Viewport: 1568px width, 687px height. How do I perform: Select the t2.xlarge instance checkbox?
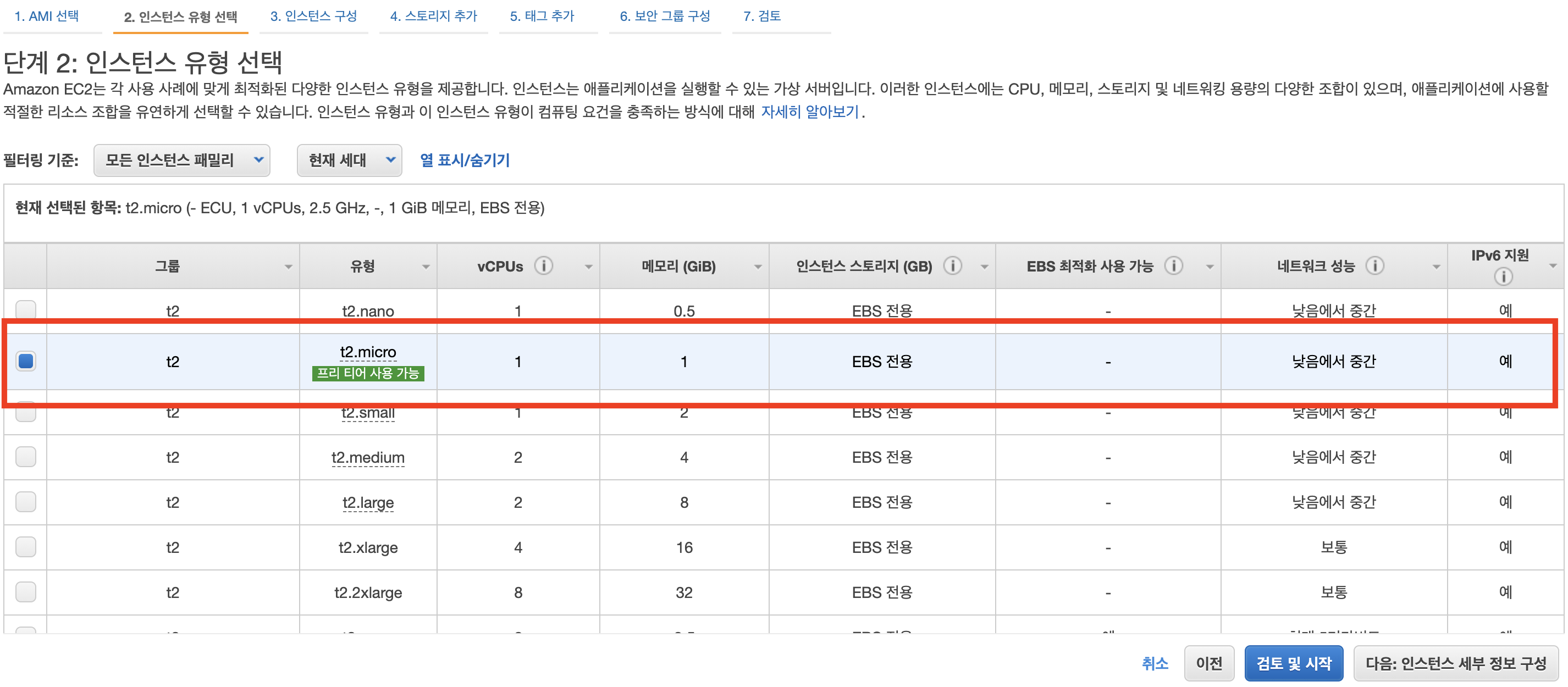point(25,546)
